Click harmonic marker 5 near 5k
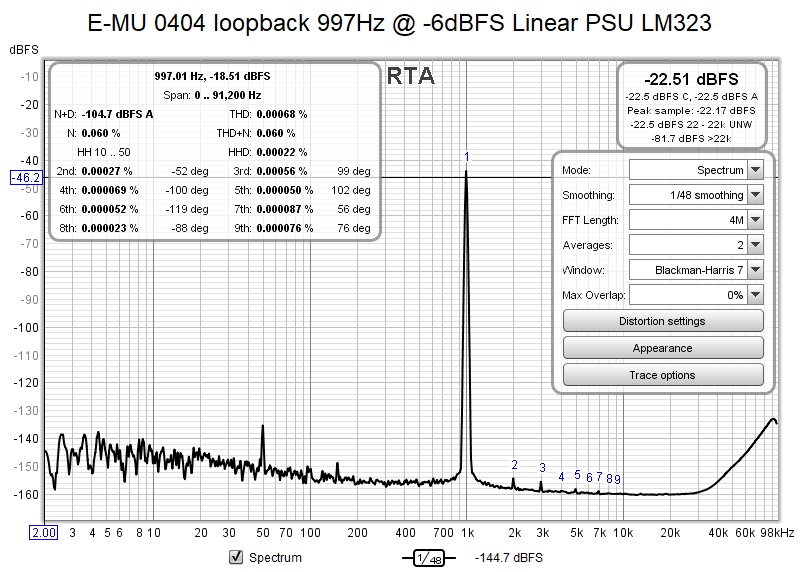 [577, 475]
